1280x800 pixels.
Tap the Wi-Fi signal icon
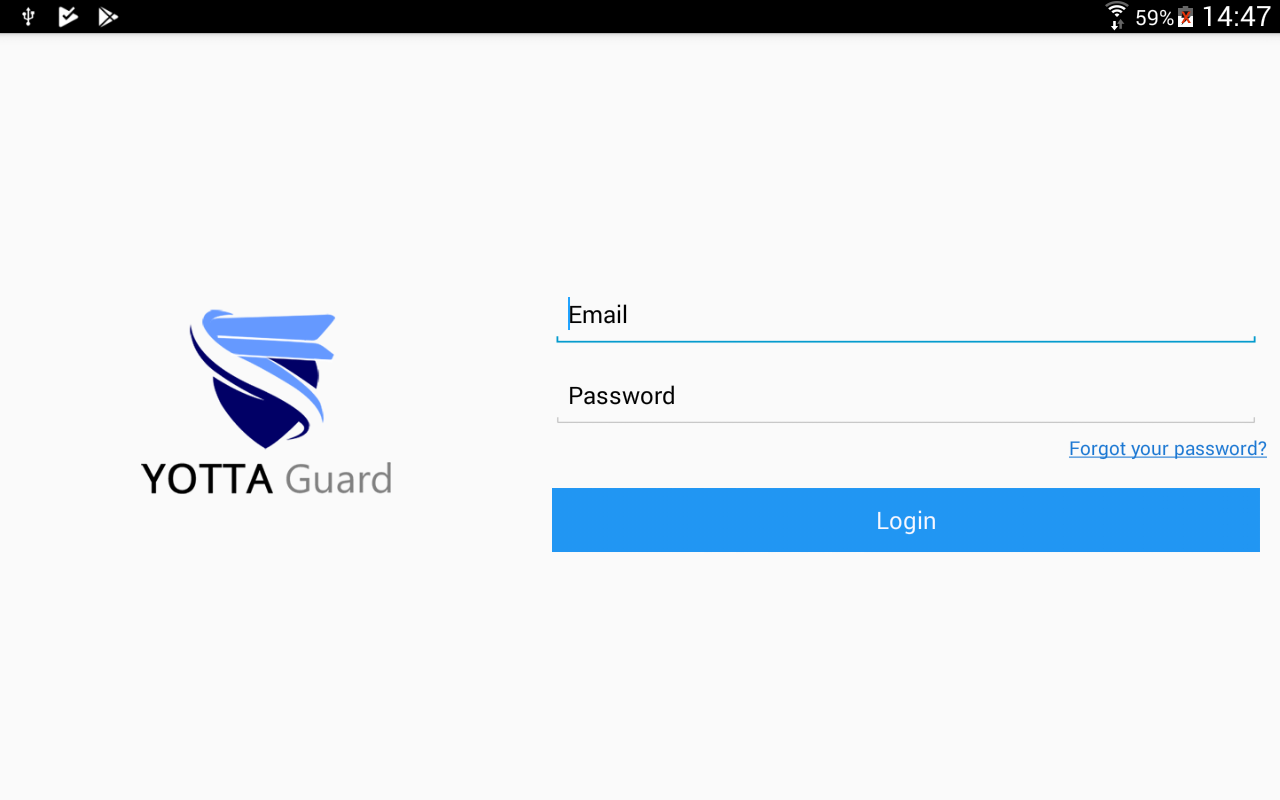(1117, 16)
